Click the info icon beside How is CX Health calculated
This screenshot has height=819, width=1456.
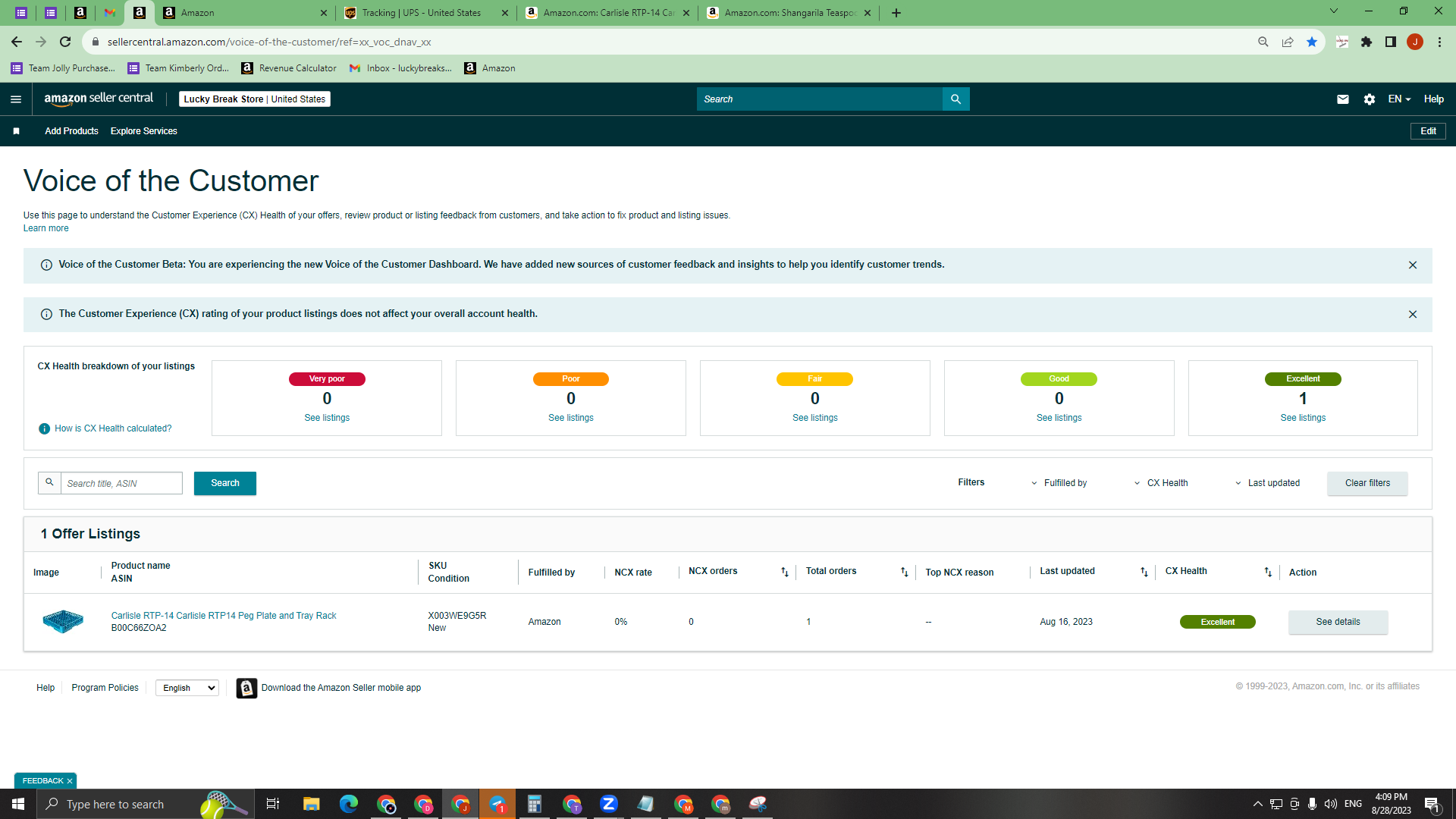pyautogui.click(x=44, y=429)
